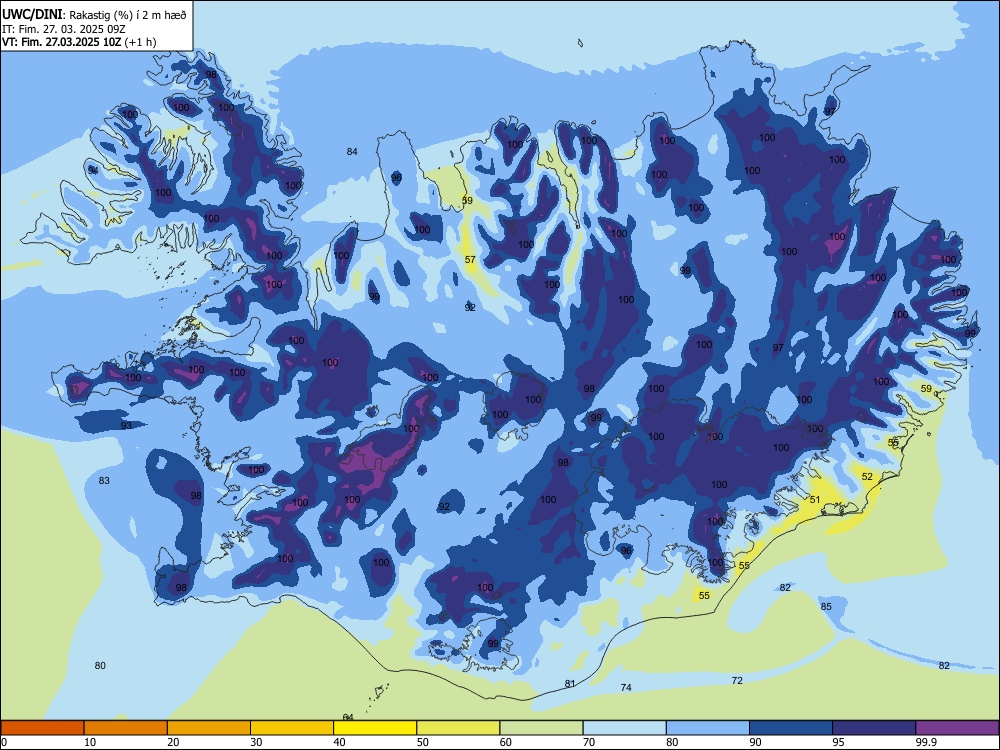This screenshot has width=1000, height=750.
Task: Click the map value '84' over the sea
Action: tap(352, 152)
